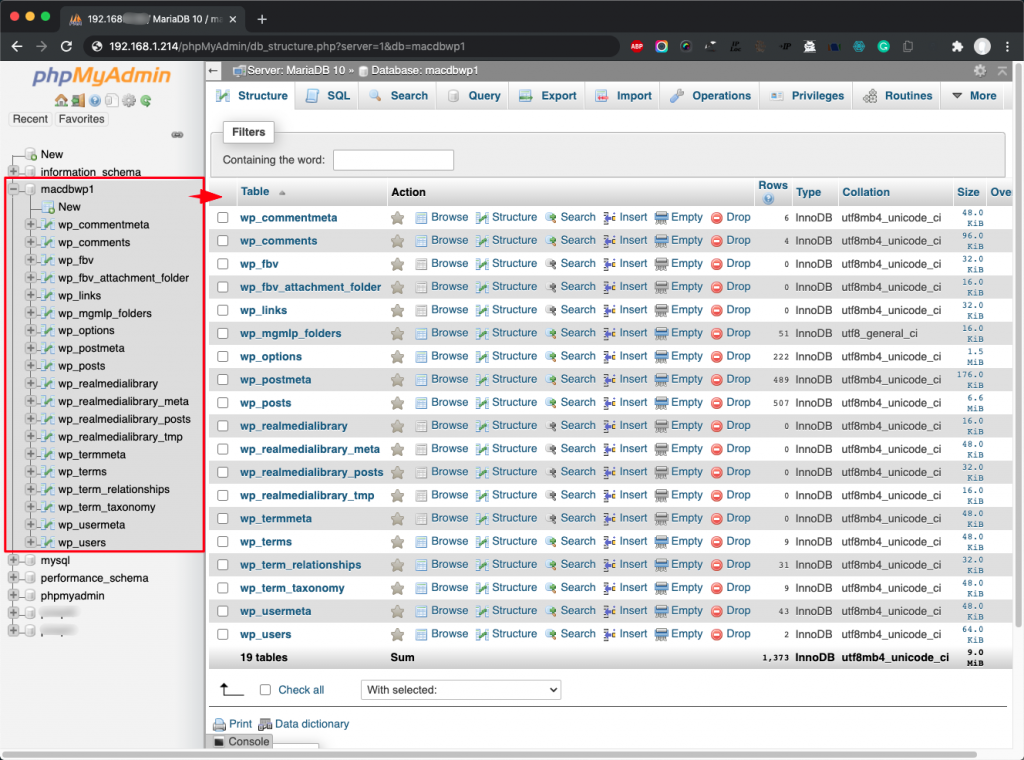Switch to the Export tab
The height and width of the screenshot is (760, 1024).
pyautogui.click(x=547, y=96)
